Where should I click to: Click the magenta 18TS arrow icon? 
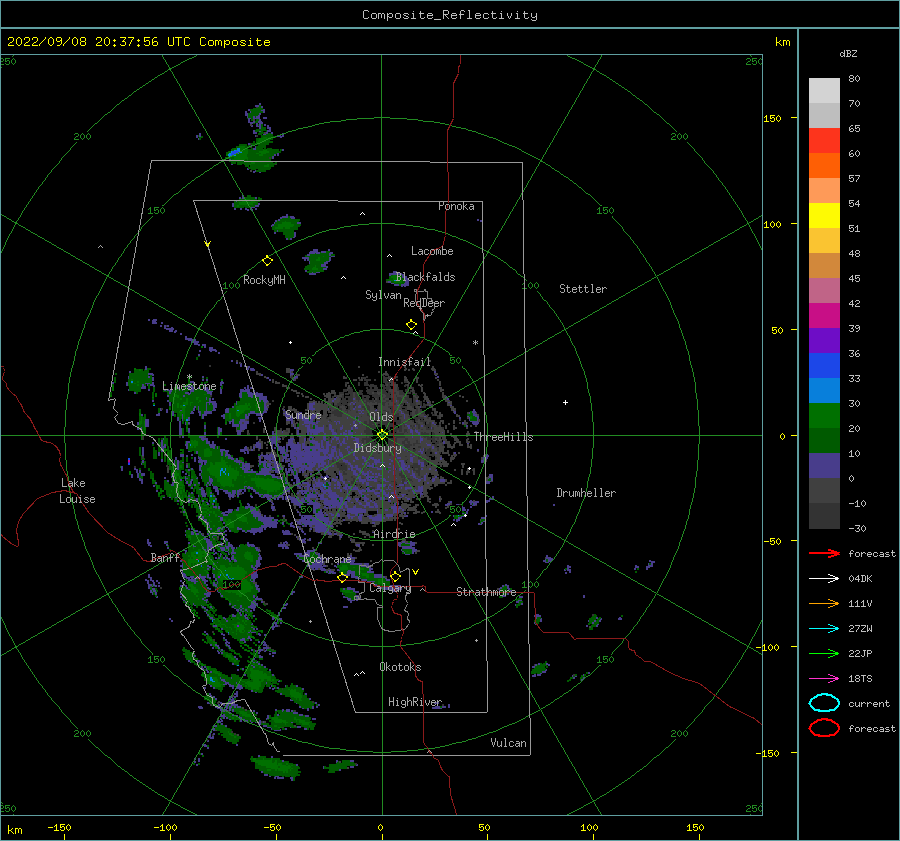pyautogui.click(x=824, y=679)
